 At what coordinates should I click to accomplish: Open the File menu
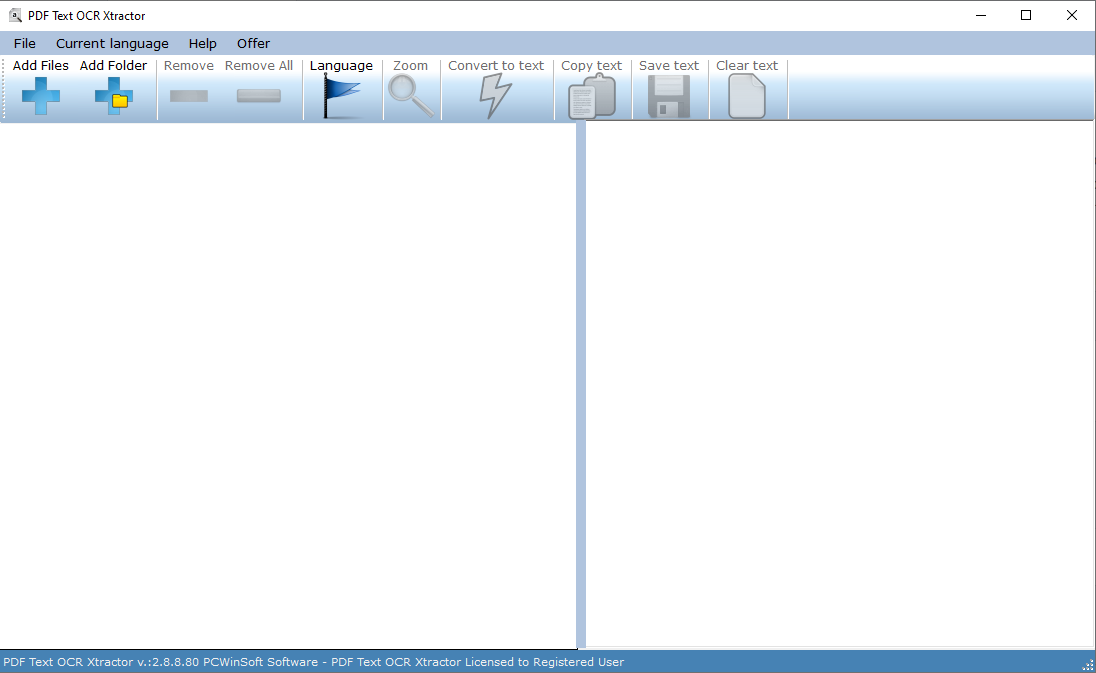[x=24, y=43]
